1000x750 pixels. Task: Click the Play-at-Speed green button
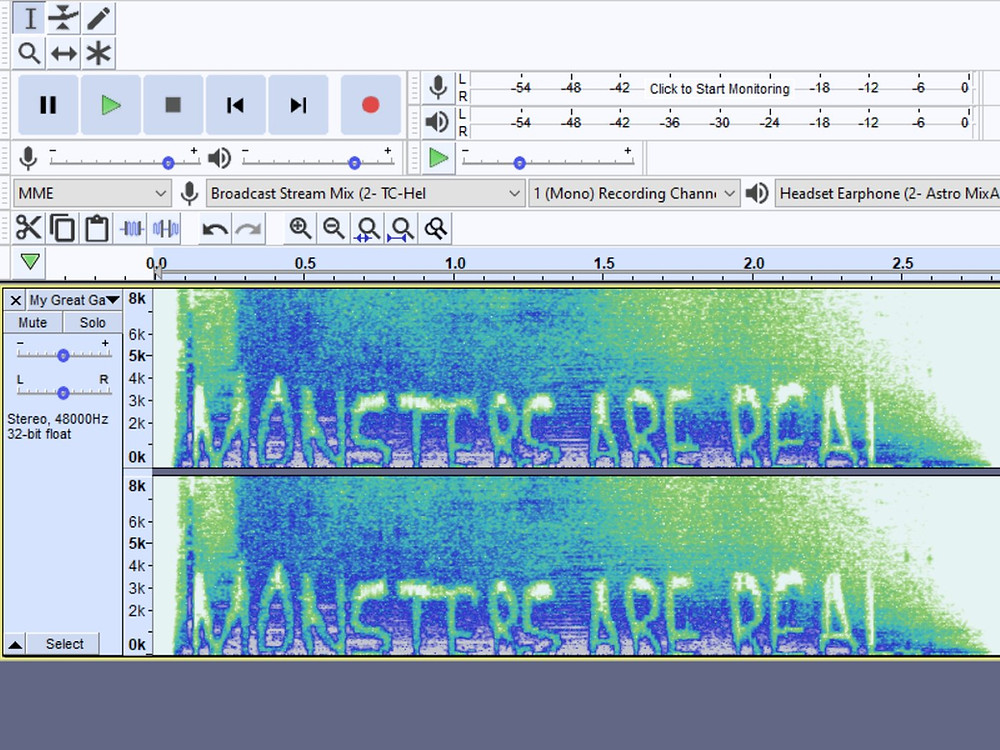(x=438, y=158)
